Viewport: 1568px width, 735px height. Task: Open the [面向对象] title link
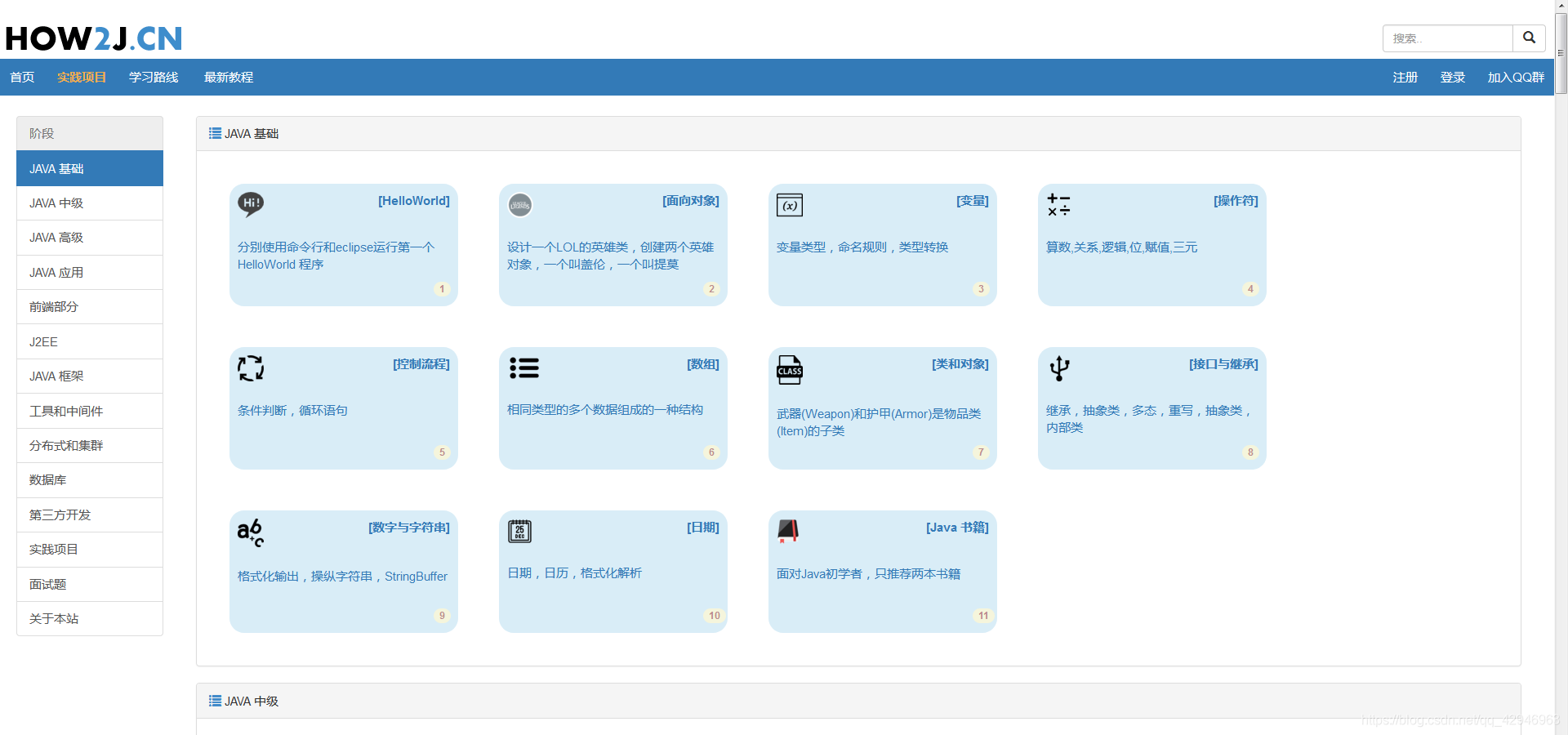point(690,201)
